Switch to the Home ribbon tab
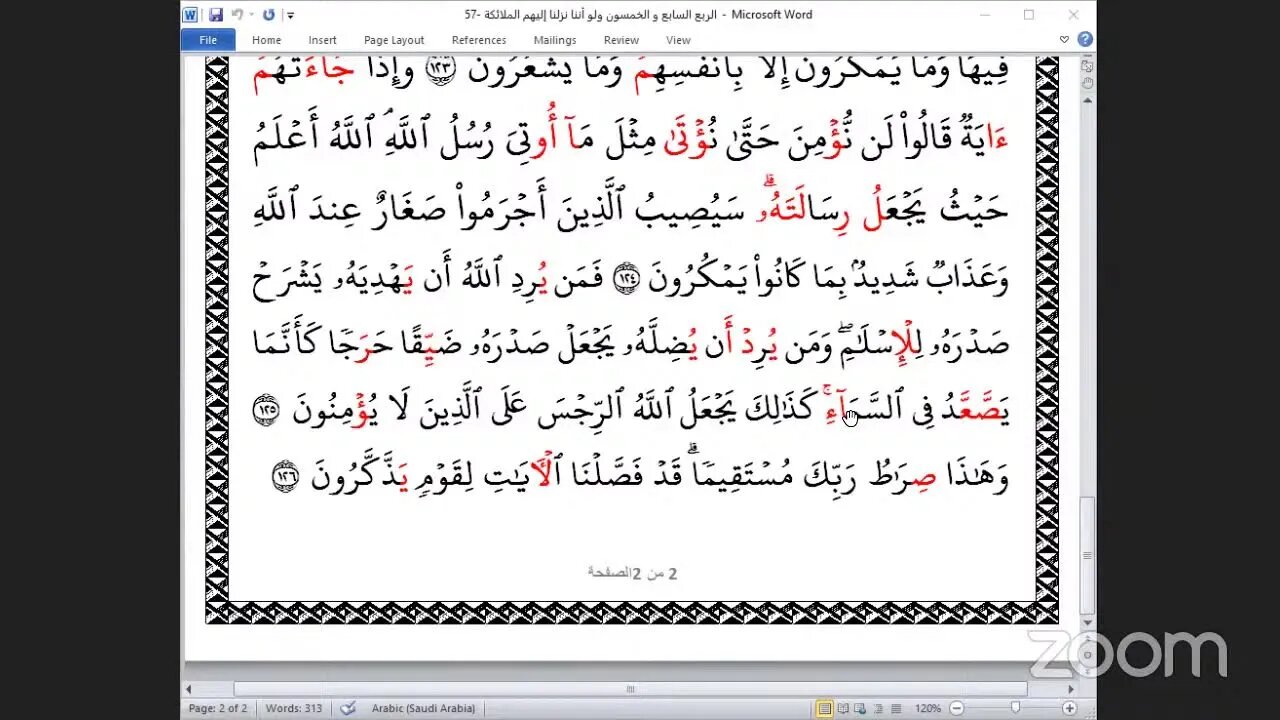Image resolution: width=1280 pixels, height=720 pixels. coord(266,40)
